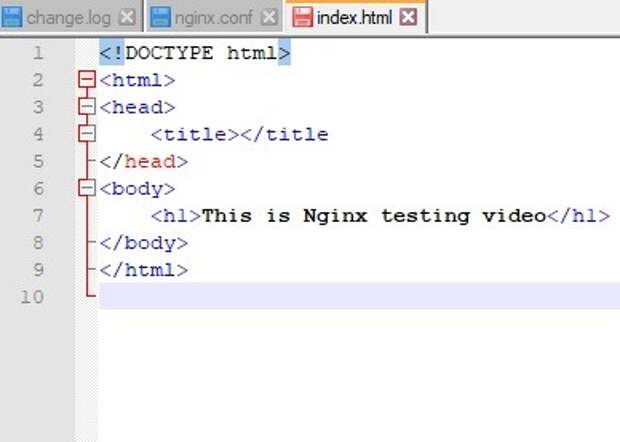Place cursor on highlighted empty line 10

point(359,296)
